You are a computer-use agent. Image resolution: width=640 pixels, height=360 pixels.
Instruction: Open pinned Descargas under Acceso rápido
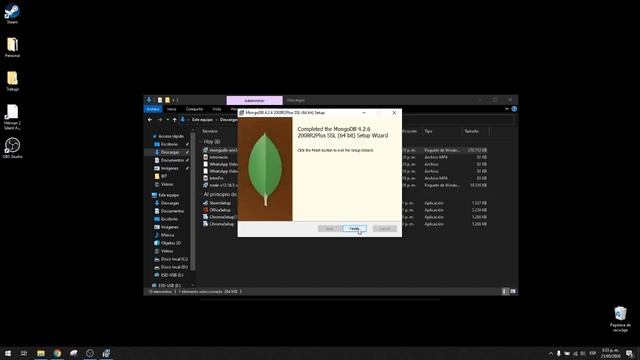[x=170, y=152]
